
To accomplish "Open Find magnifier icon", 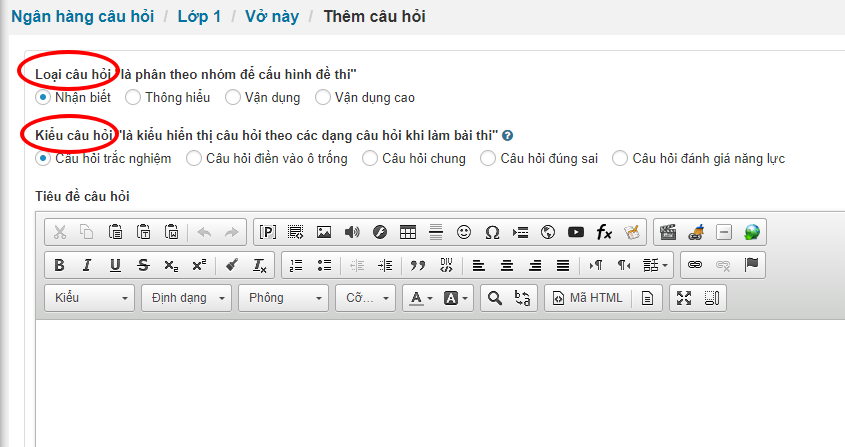I will coord(495,298).
